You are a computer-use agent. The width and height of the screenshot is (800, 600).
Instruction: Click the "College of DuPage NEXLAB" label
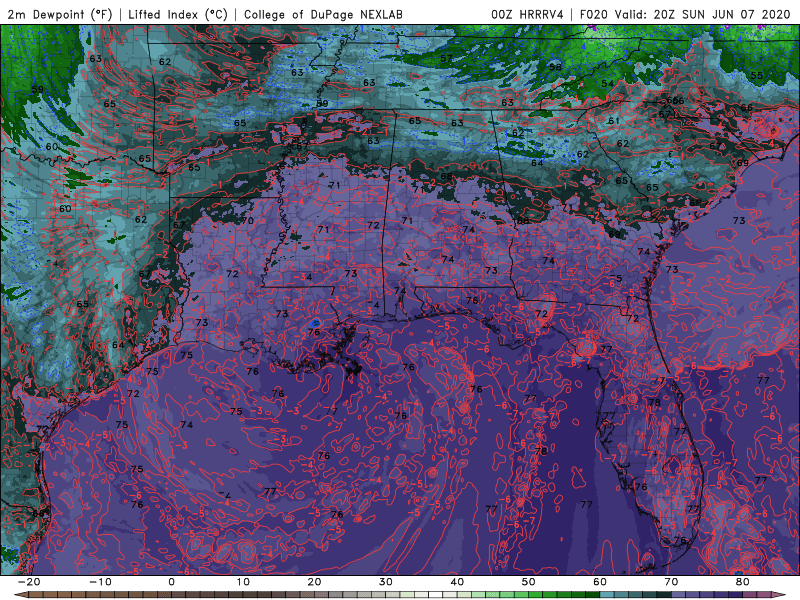coord(323,14)
